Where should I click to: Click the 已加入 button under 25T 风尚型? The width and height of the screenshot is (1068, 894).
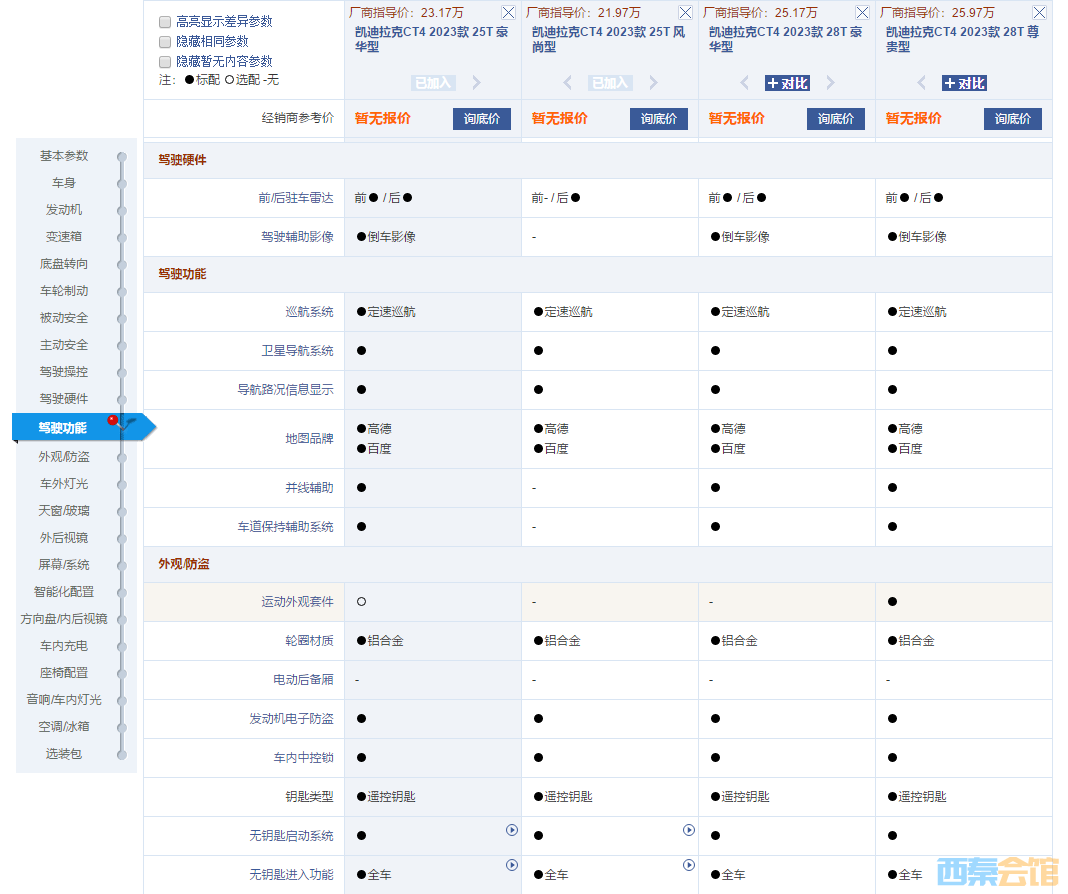click(609, 83)
